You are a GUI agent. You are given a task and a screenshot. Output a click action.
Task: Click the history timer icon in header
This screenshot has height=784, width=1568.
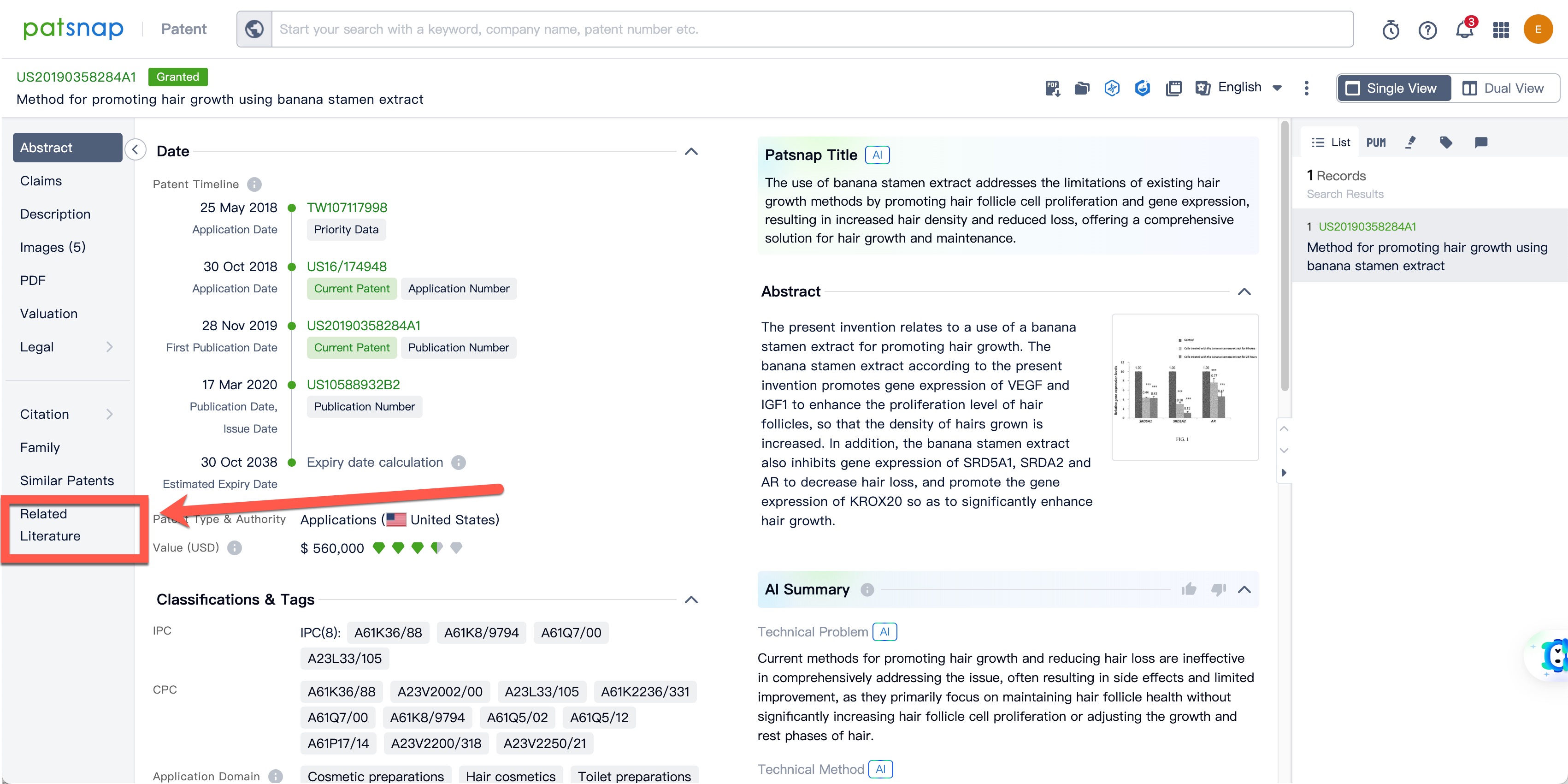(1390, 29)
